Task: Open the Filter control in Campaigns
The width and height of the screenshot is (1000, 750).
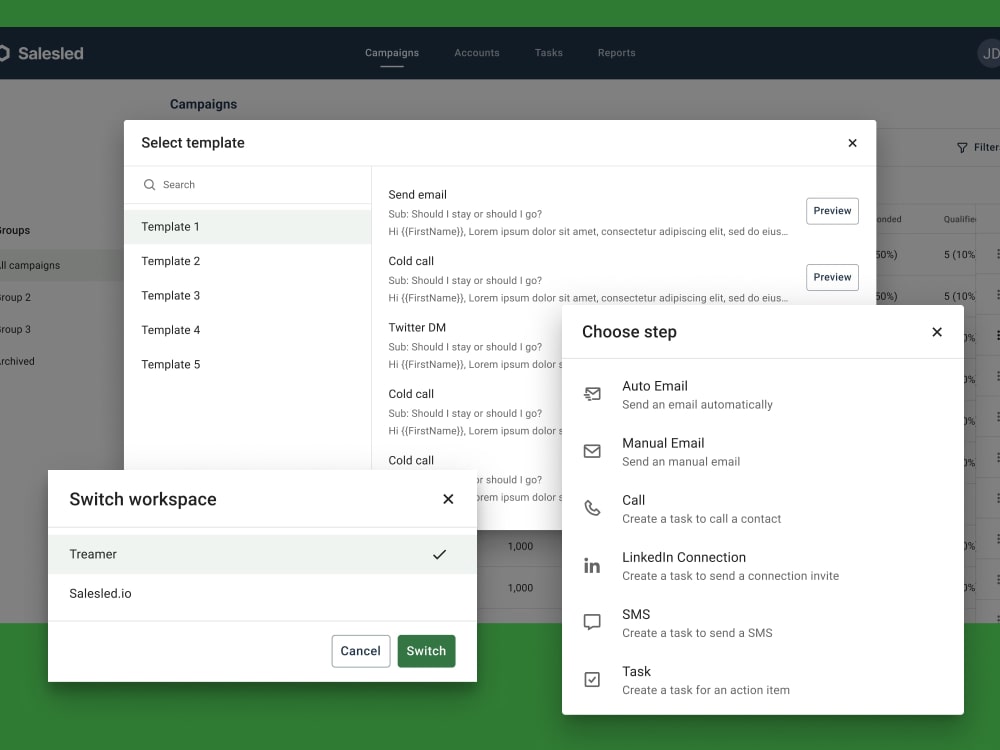Action: click(978, 148)
